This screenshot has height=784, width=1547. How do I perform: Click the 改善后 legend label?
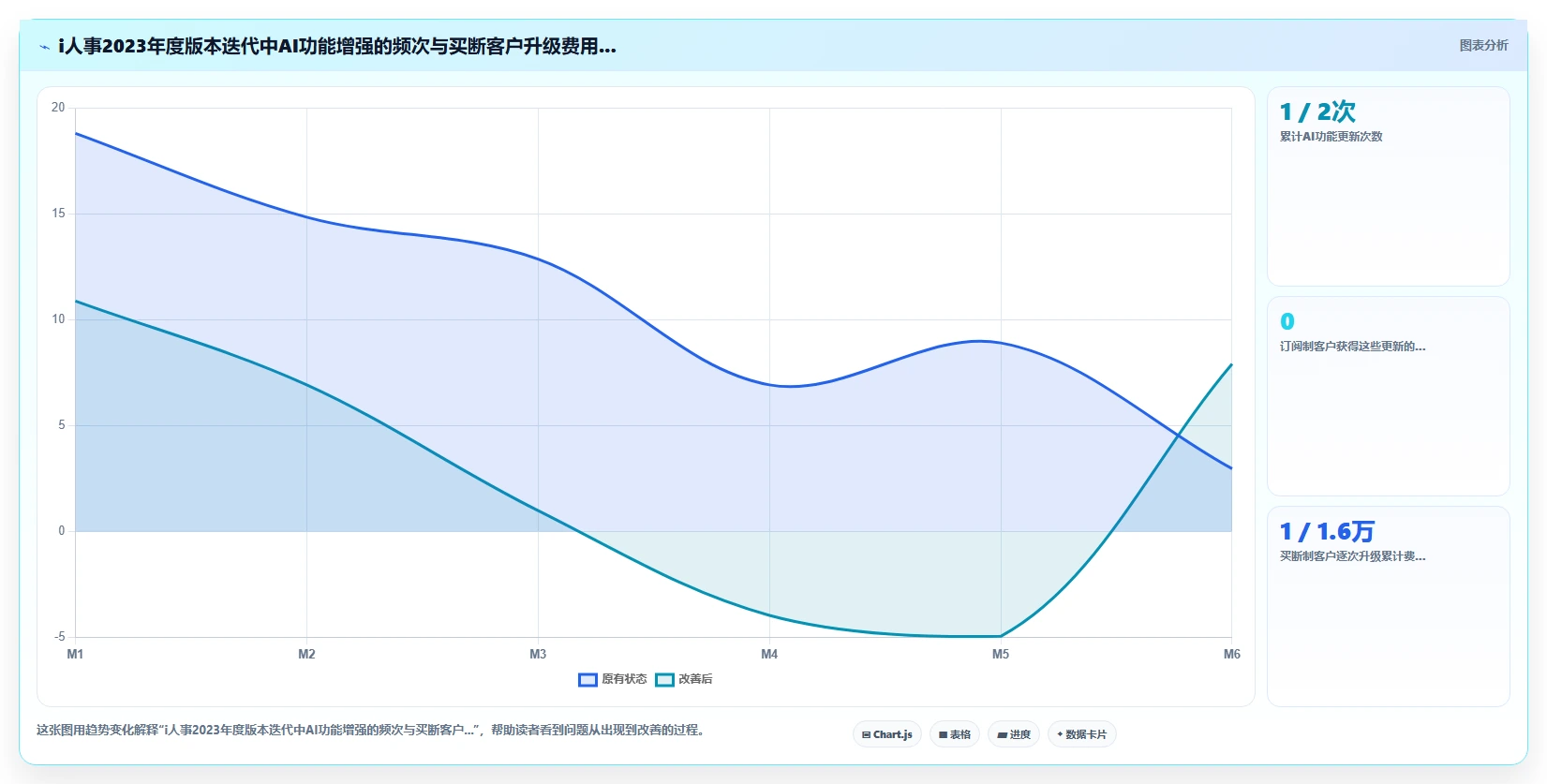coord(695,679)
